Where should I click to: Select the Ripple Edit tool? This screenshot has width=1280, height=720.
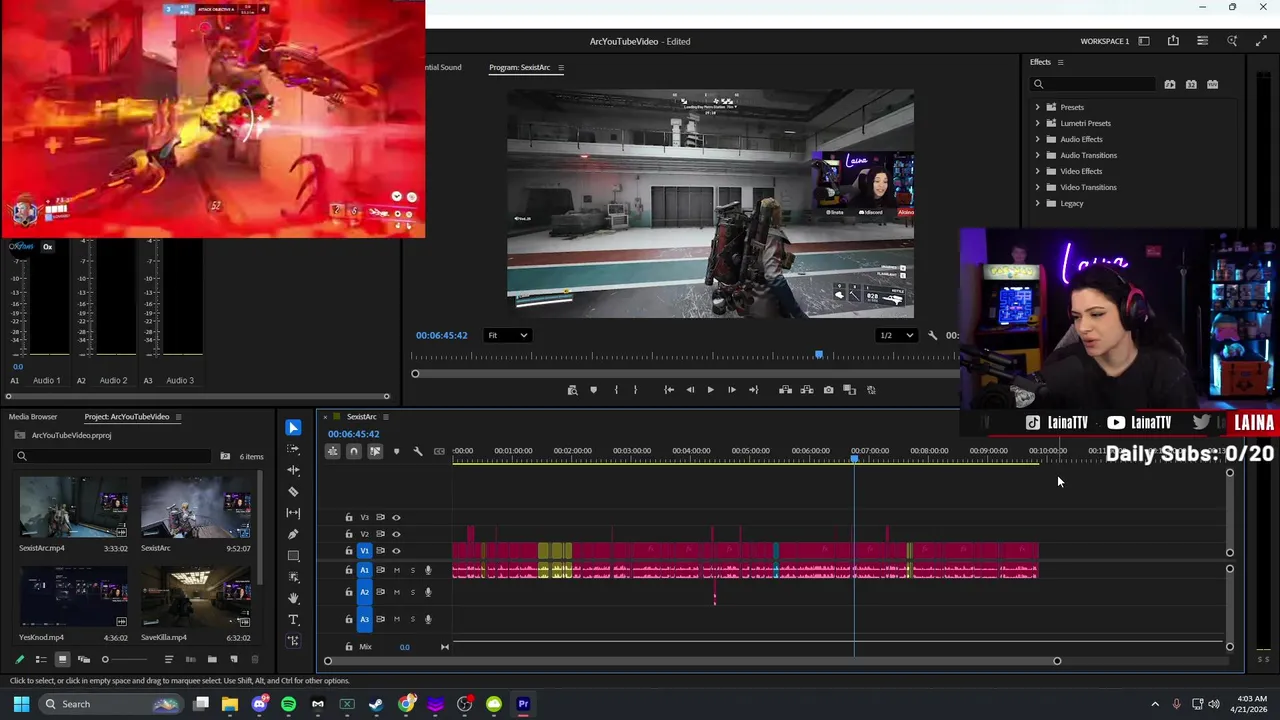[x=293, y=470]
